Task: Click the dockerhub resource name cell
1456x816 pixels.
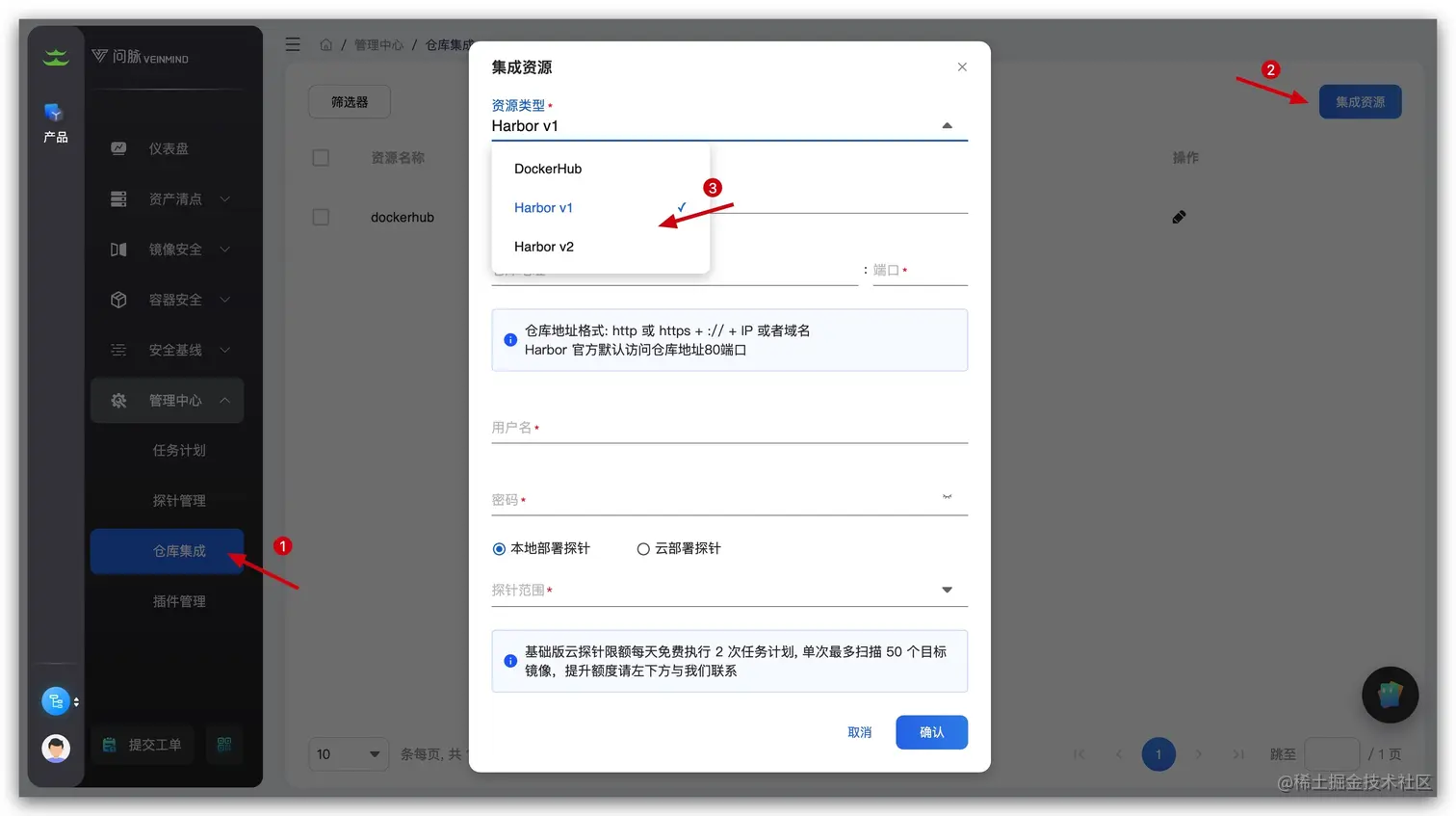Action: coord(403,218)
